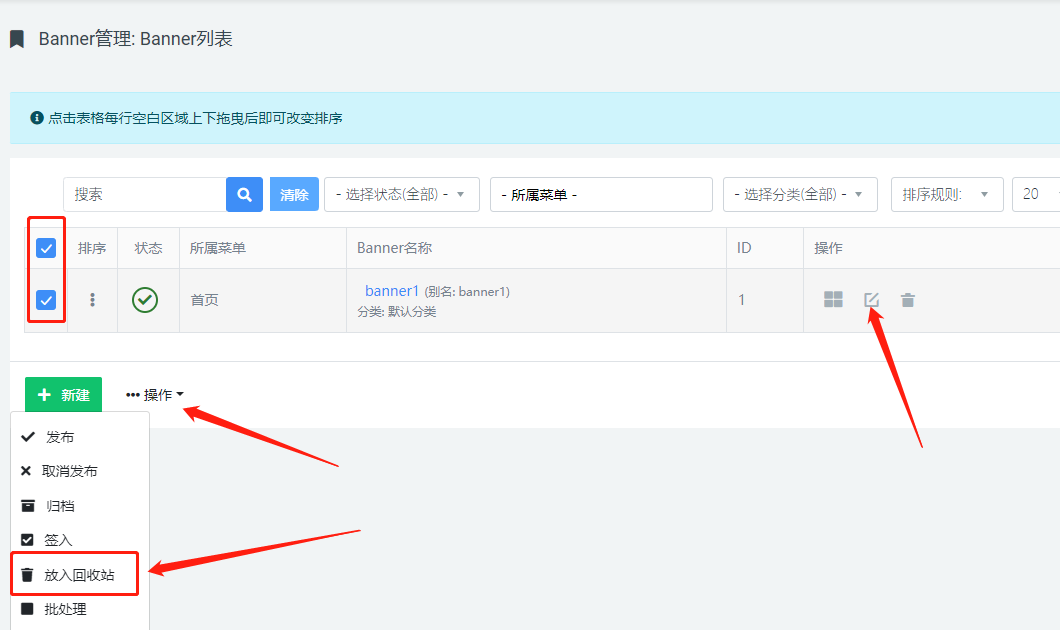Screen dimensions: 1060x630
Task: Click the magnifier search button
Action: (244, 195)
